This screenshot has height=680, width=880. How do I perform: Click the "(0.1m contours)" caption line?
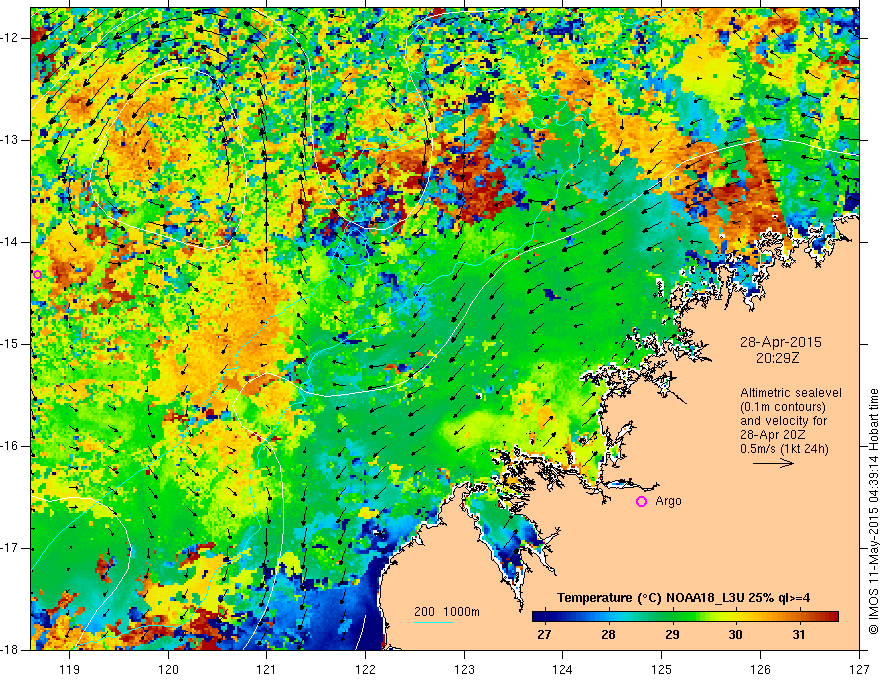782,407
